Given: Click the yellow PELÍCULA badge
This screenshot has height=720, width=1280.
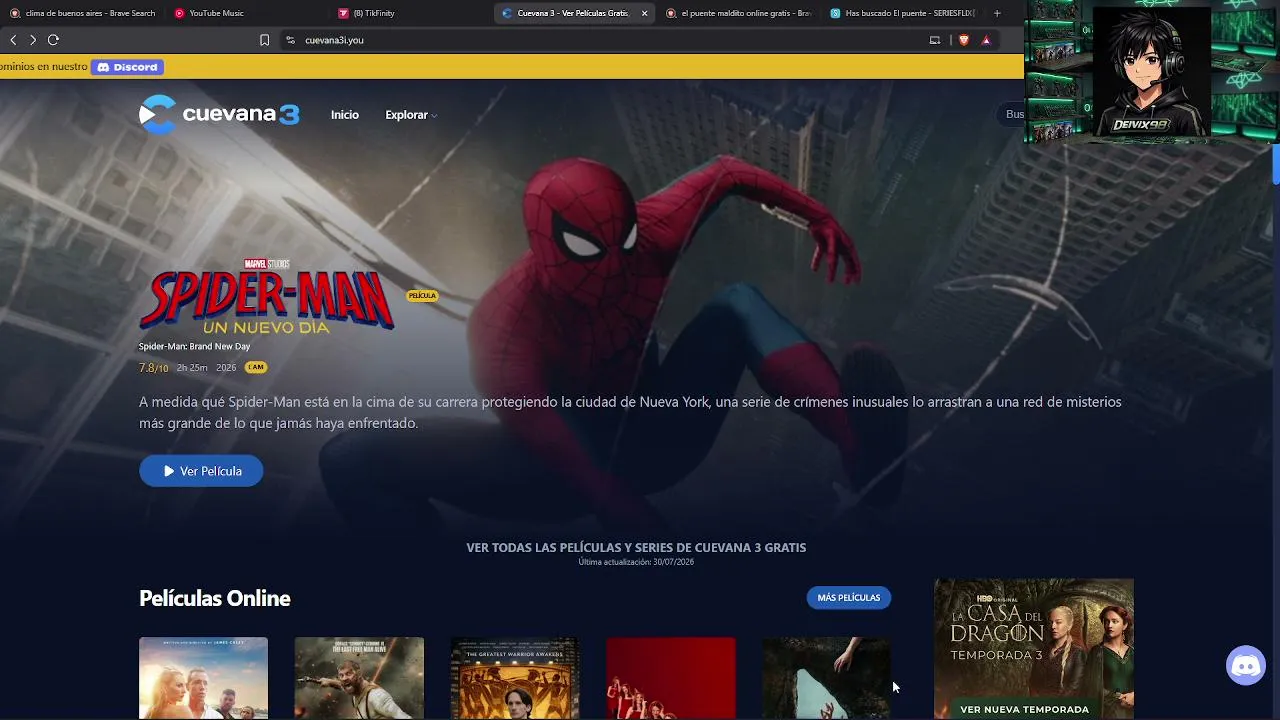Looking at the screenshot, I should (x=422, y=296).
